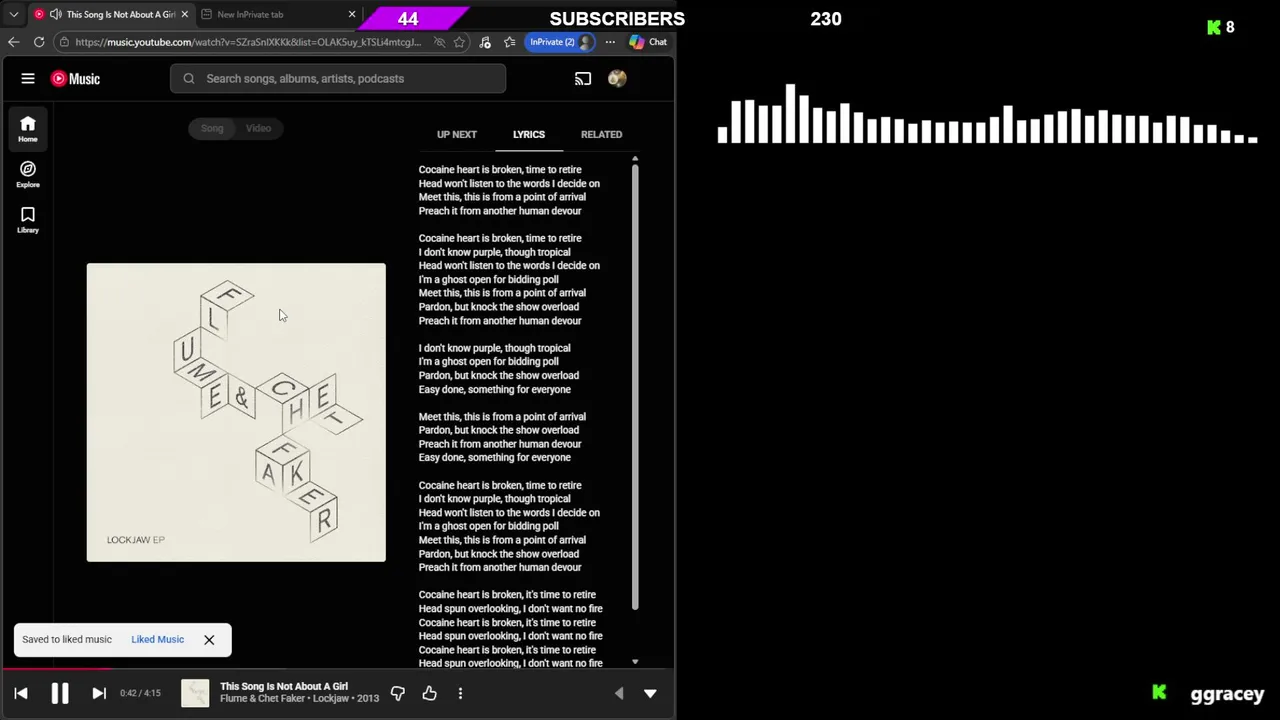Click the browser address bar URL
1280x720 pixels.
click(248, 42)
